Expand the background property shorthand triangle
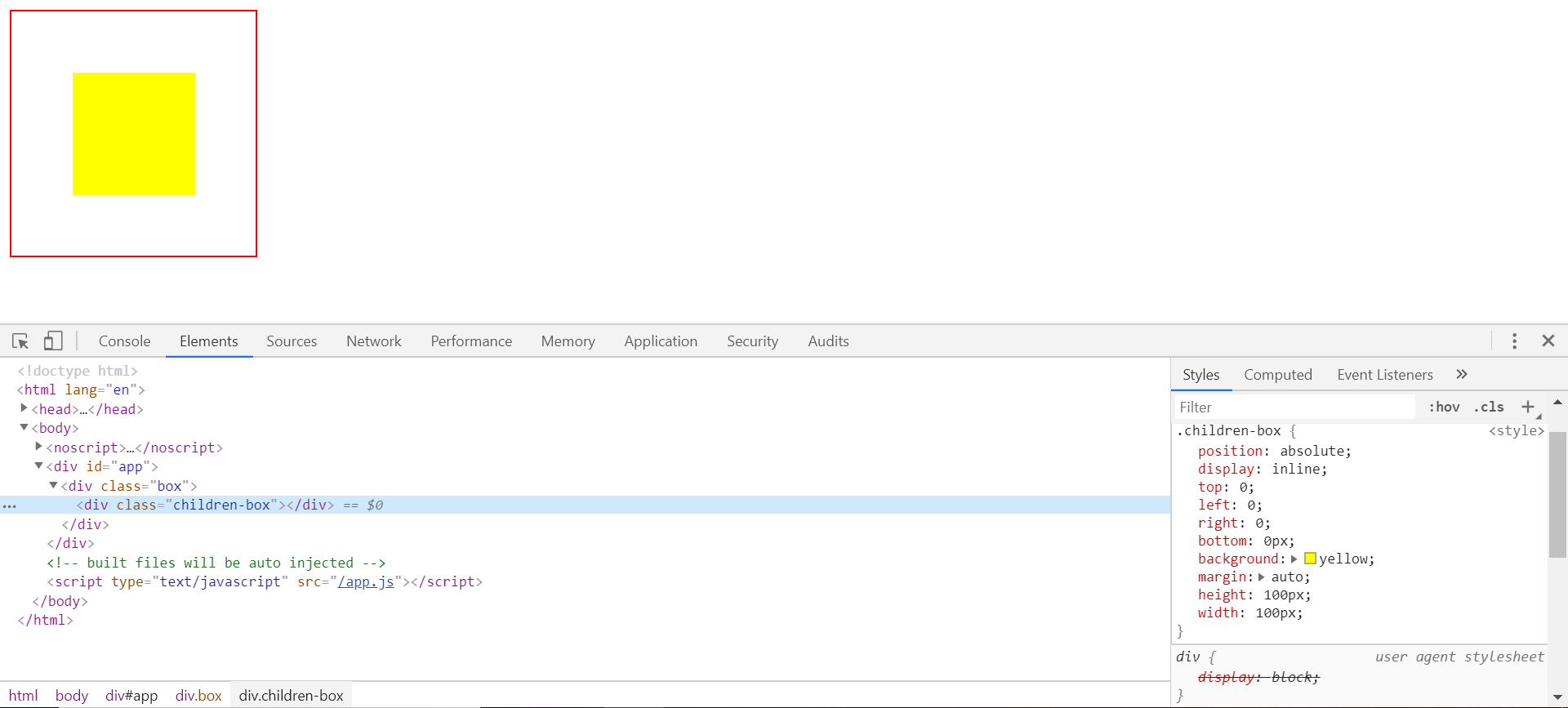Viewport: 1568px width, 708px height. pos(1294,559)
